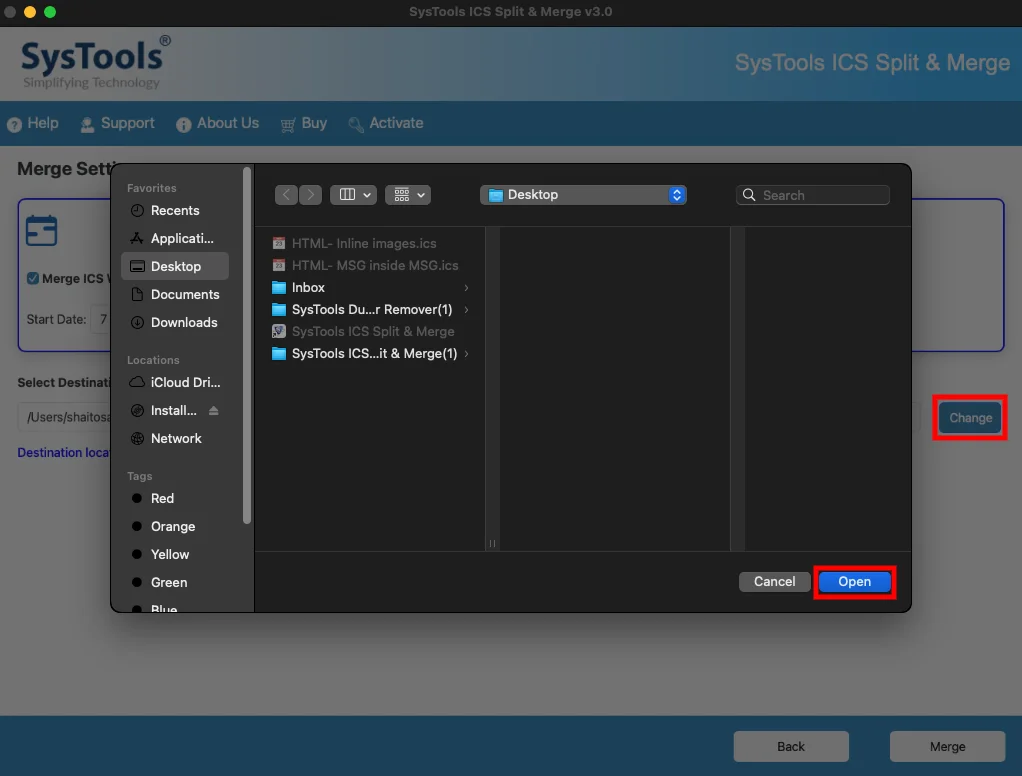Click the column view icon in file dialog
1022x776 pixels.
(347, 195)
